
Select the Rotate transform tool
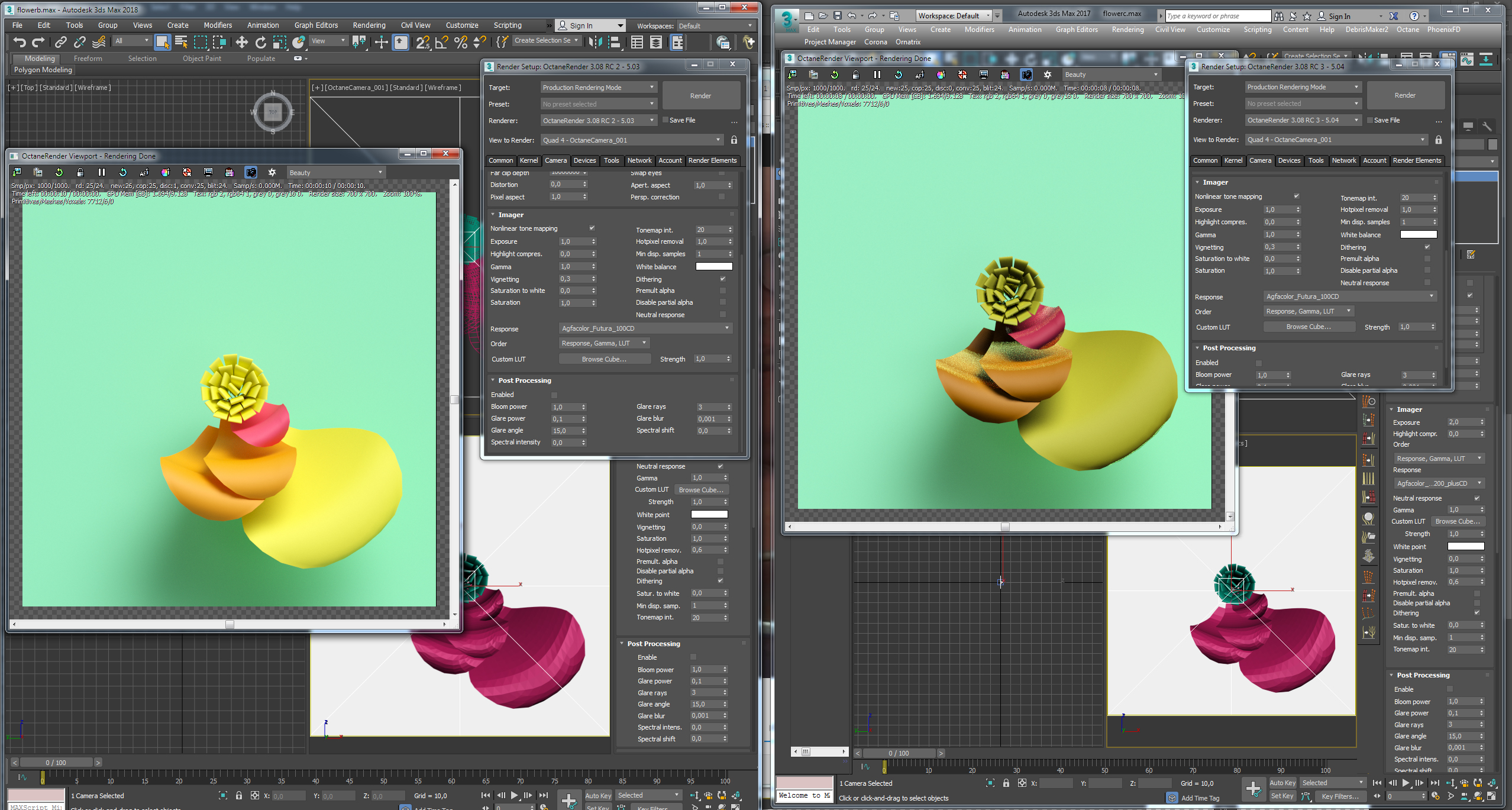pyautogui.click(x=260, y=42)
